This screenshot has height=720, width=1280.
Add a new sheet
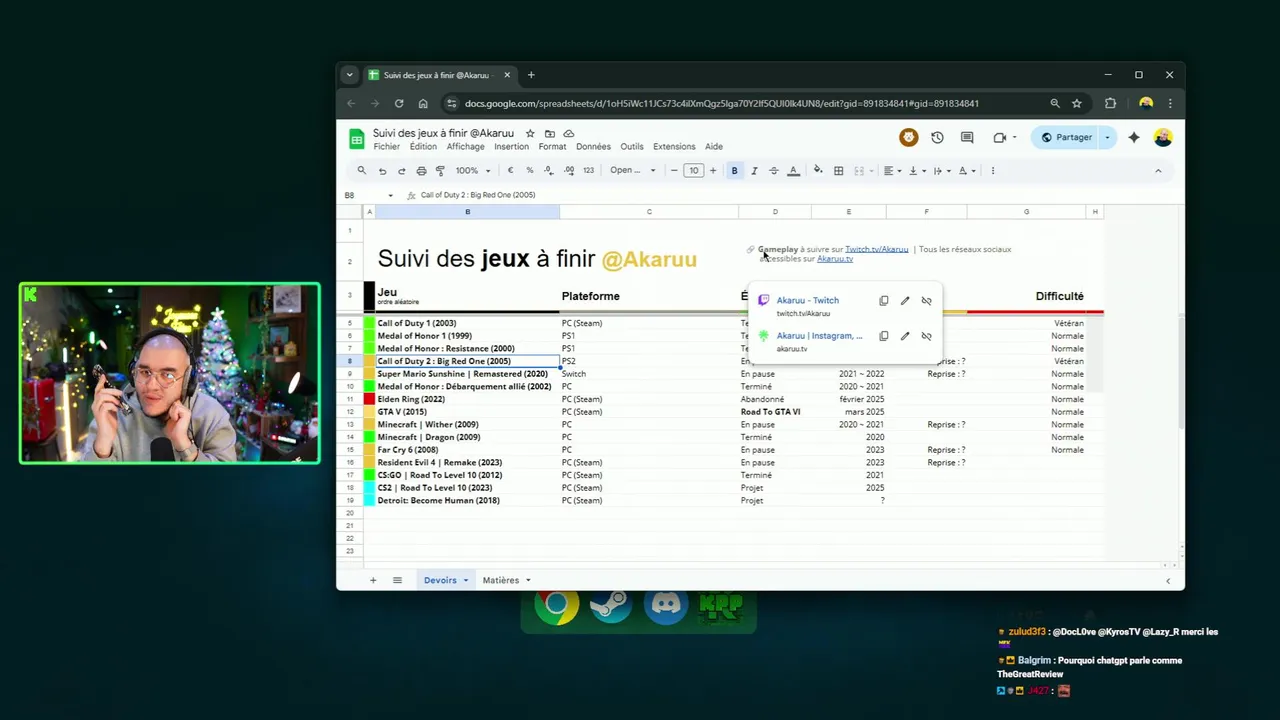pyautogui.click(x=373, y=580)
